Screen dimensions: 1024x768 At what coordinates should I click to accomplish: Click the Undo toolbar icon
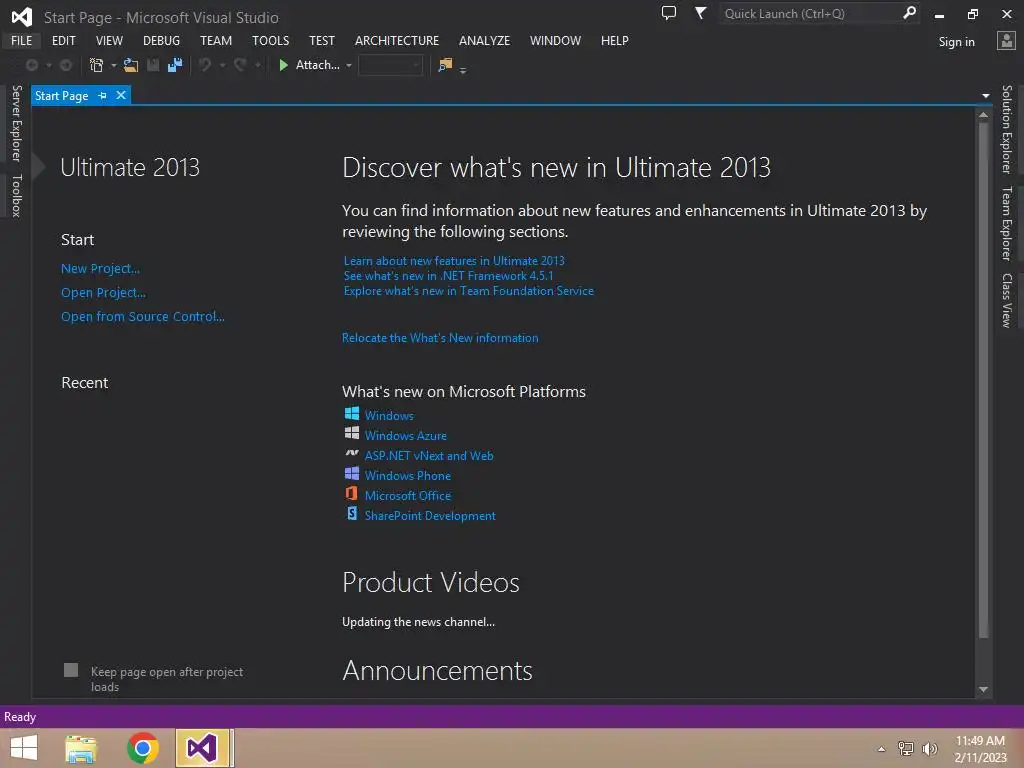pos(205,65)
